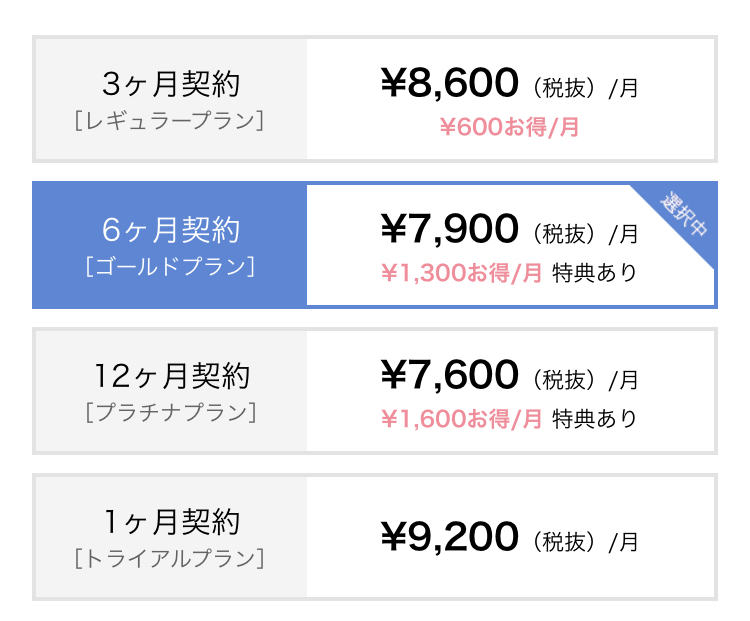Click the ［ゴールドプラン］ label
Viewport: 750px width, 621px height.
(x=170, y=267)
